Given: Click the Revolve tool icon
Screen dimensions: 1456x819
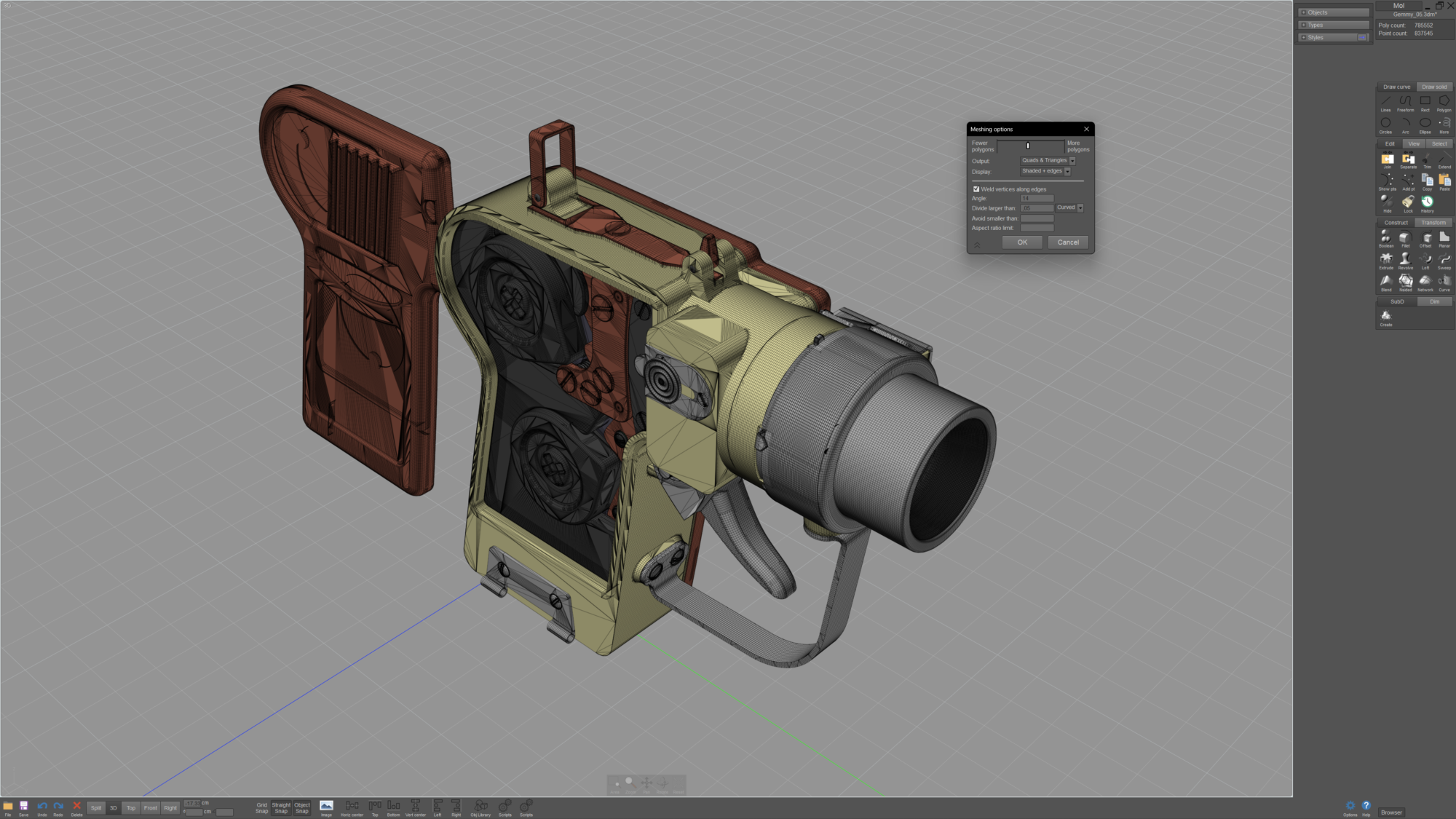Looking at the screenshot, I should [x=1405, y=260].
